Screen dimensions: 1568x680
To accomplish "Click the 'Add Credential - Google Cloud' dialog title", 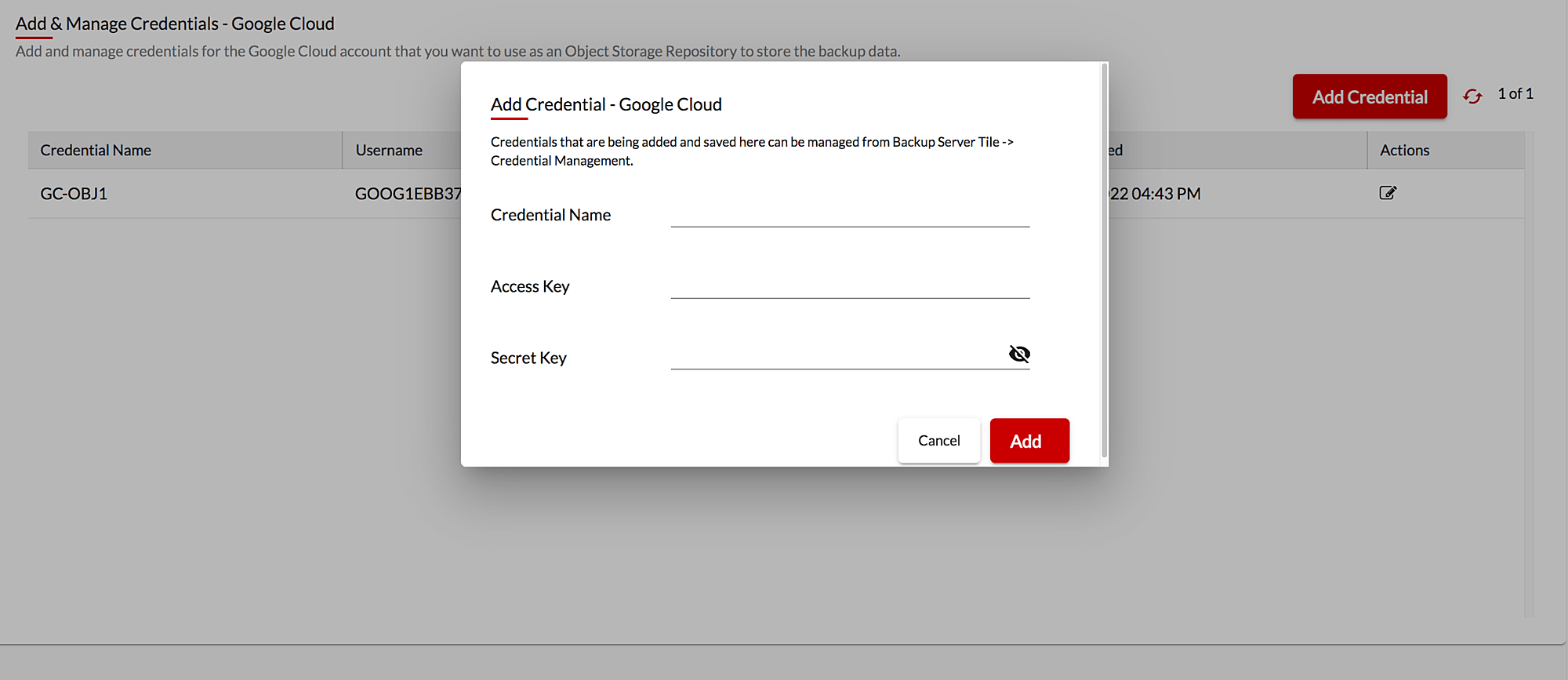I will coord(606,104).
